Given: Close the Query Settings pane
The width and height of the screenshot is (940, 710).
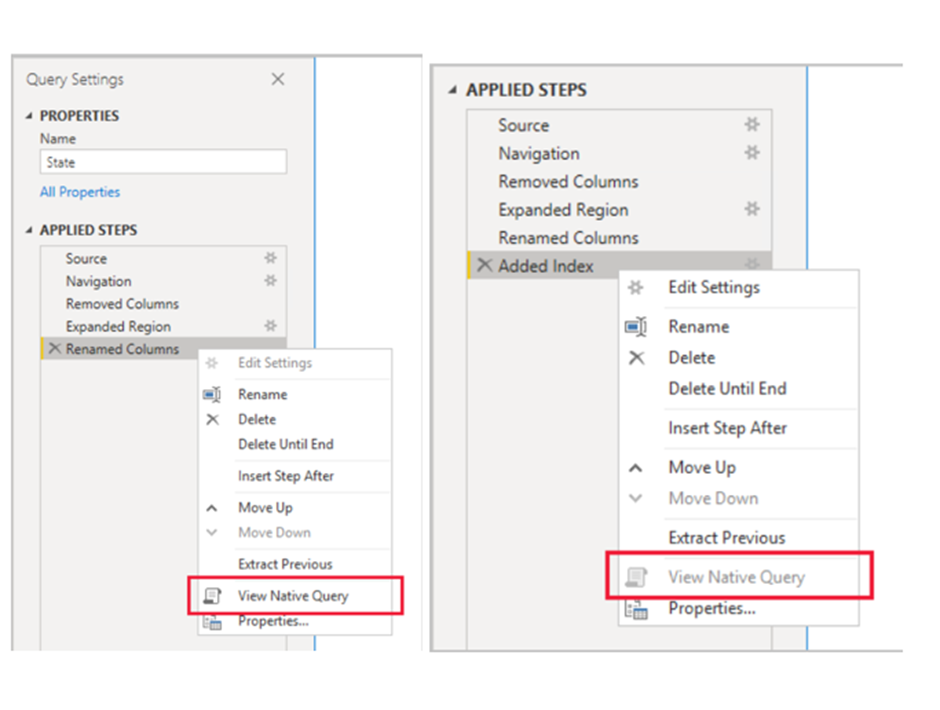Looking at the screenshot, I should [278, 79].
